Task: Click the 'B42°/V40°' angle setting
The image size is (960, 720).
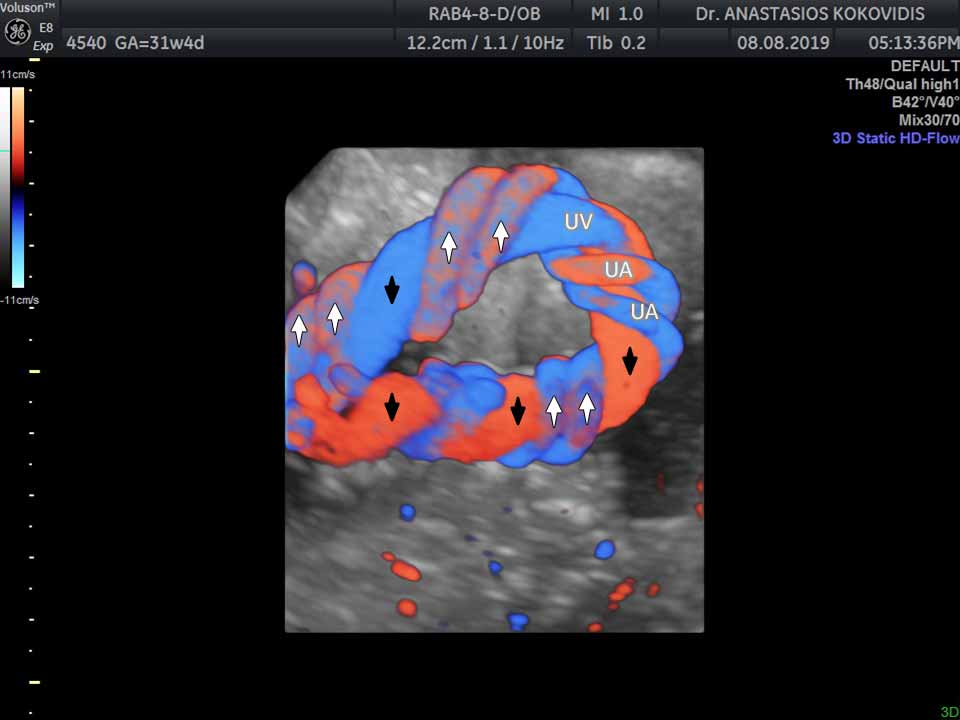Action: (925, 102)
